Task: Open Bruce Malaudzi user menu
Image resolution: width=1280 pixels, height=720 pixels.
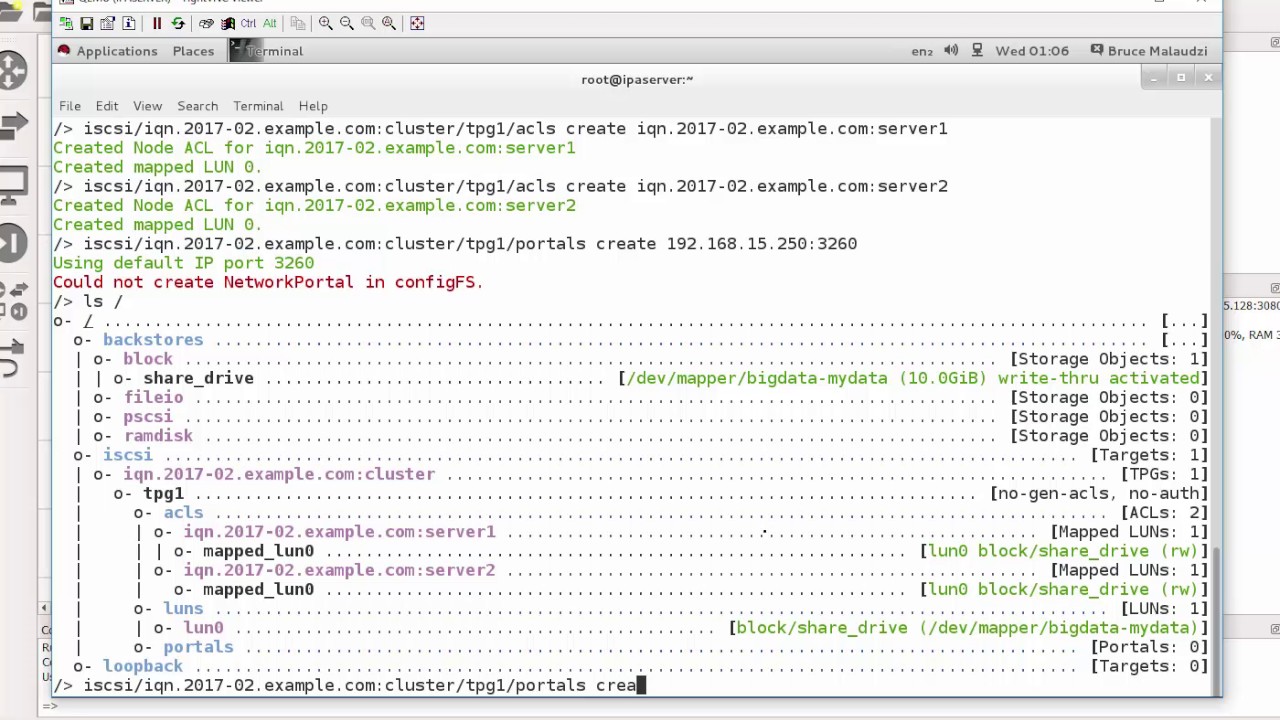Action: click(1149, 51)
